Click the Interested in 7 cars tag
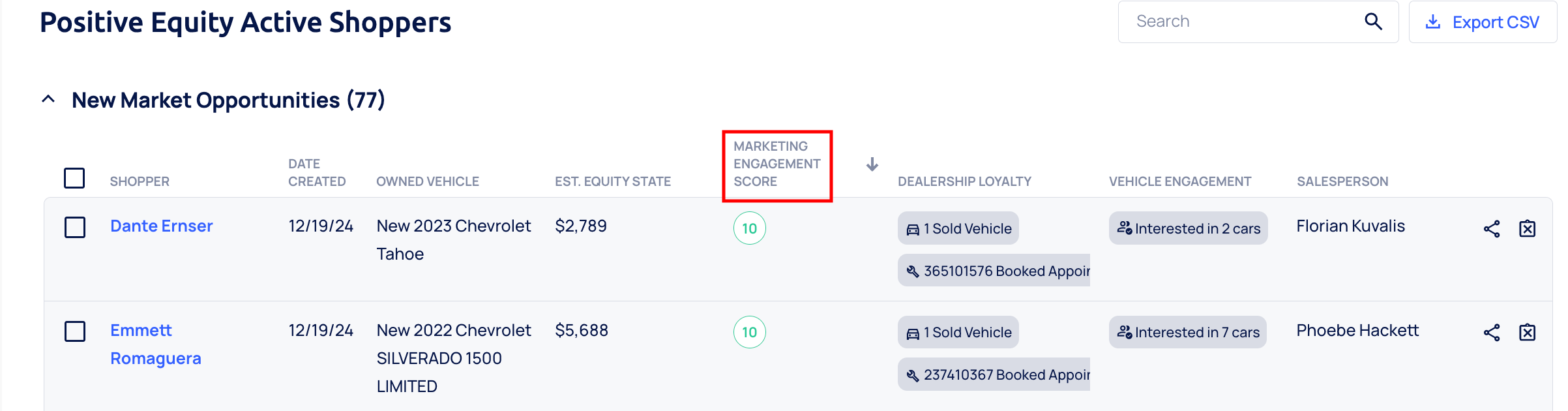This screenshot has width=1568, height=411. (1188, 332)
